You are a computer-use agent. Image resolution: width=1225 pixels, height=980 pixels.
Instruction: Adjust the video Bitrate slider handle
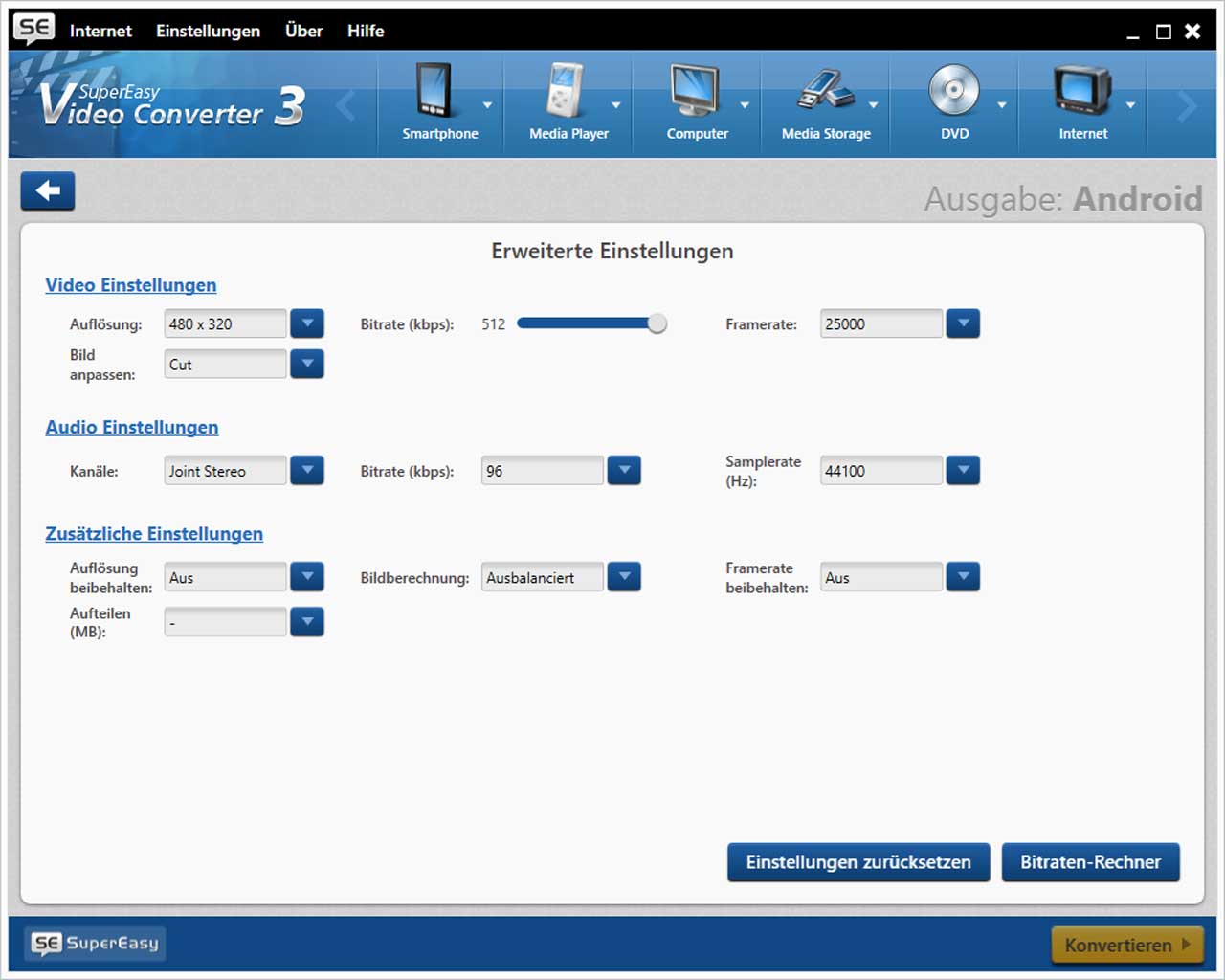click(x=657, y=324)
